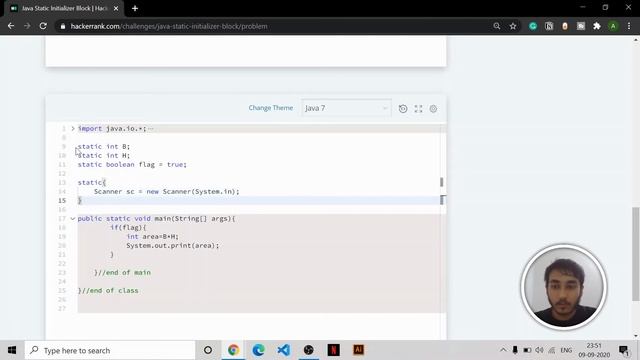Click the address bar URL
The height and width of the screenshot is (360, 640).
coord(169,26)
